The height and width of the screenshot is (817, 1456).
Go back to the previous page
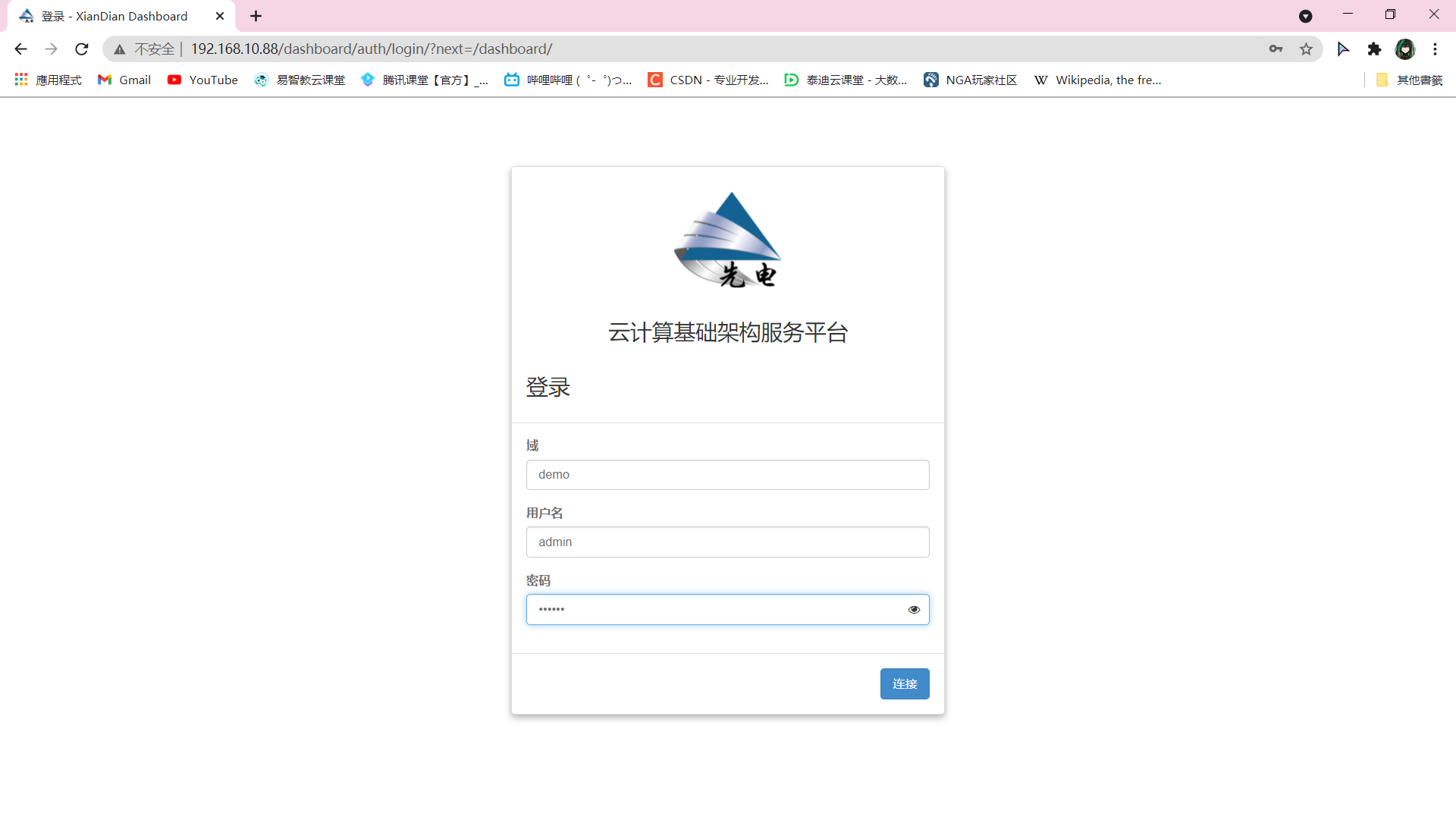click(x=20, y=49)
